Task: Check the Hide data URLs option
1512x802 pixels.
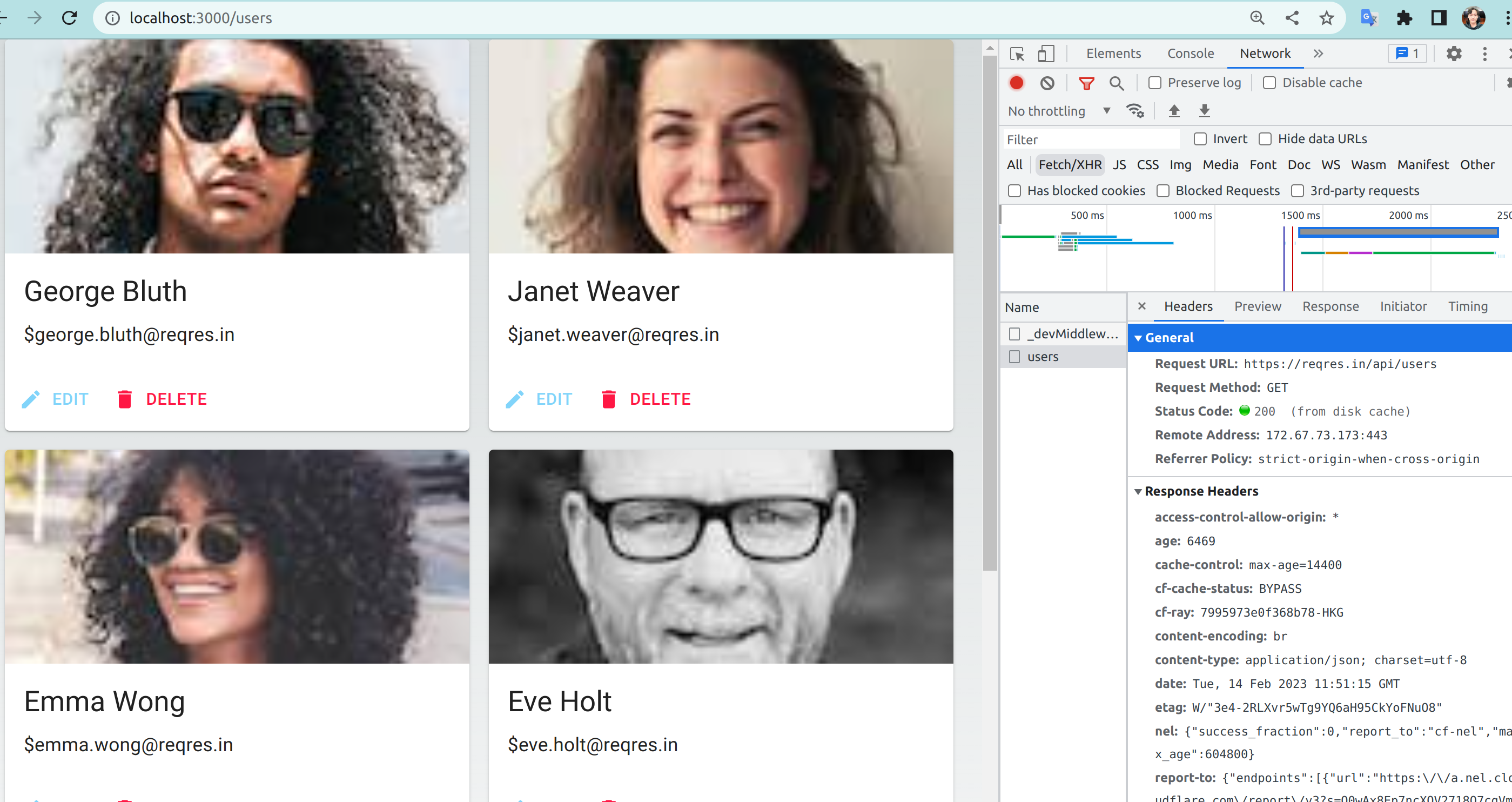Action: pyautogui.click(x=1265, y=139)
